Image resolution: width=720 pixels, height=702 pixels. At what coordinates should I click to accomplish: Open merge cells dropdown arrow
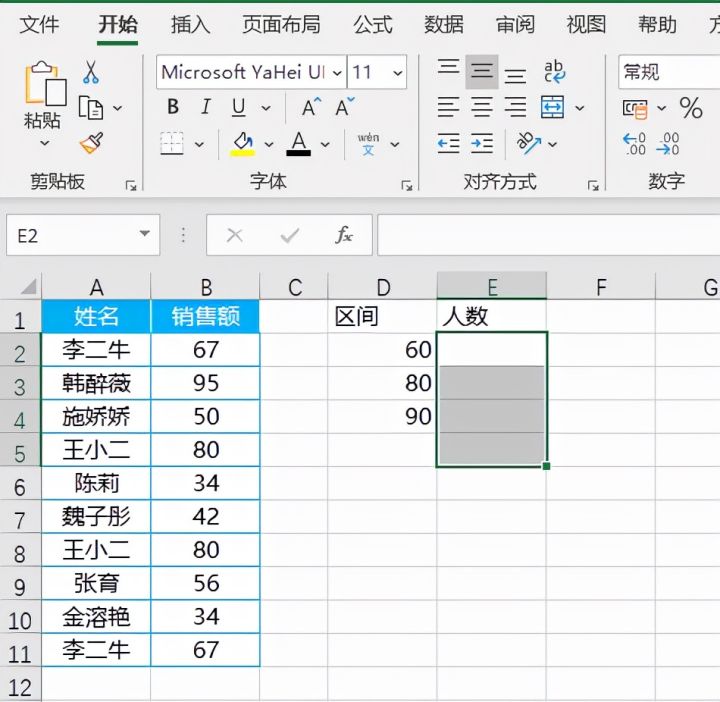(x=580, y=108)
